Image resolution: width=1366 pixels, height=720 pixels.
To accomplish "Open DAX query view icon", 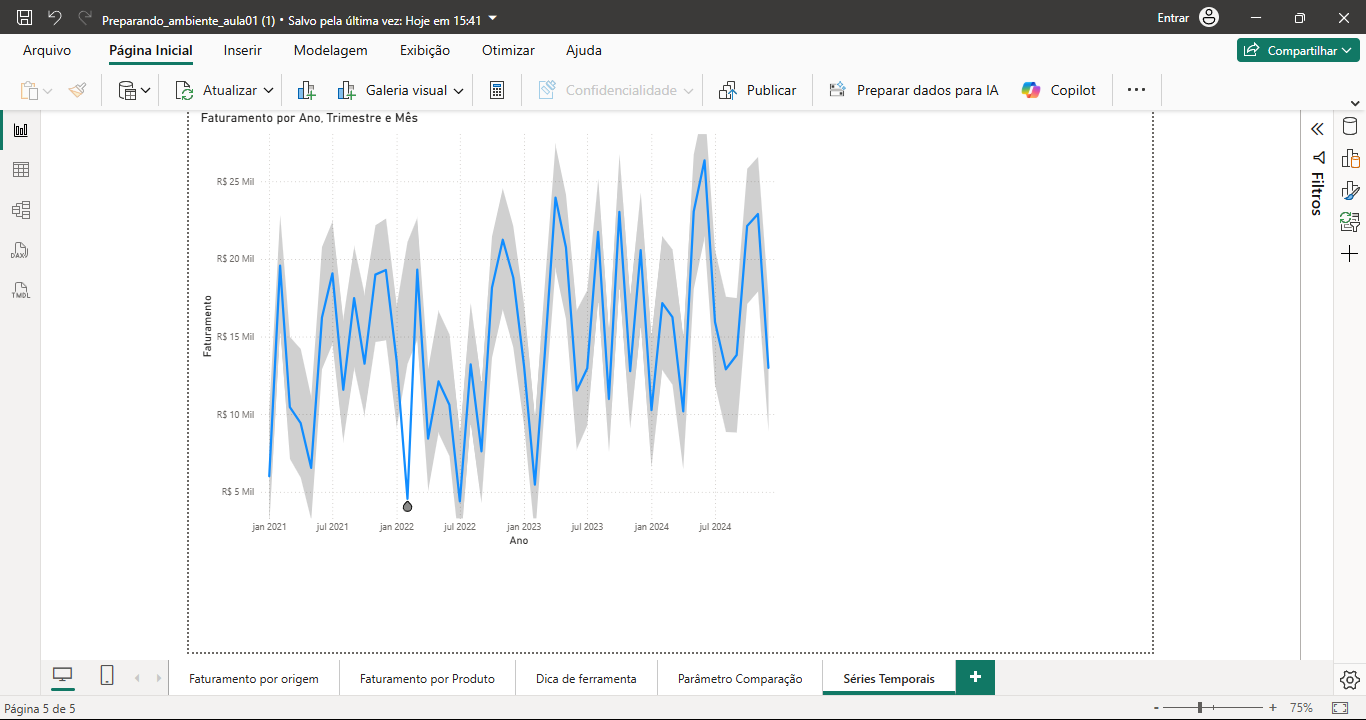I will tap(20, 250).
